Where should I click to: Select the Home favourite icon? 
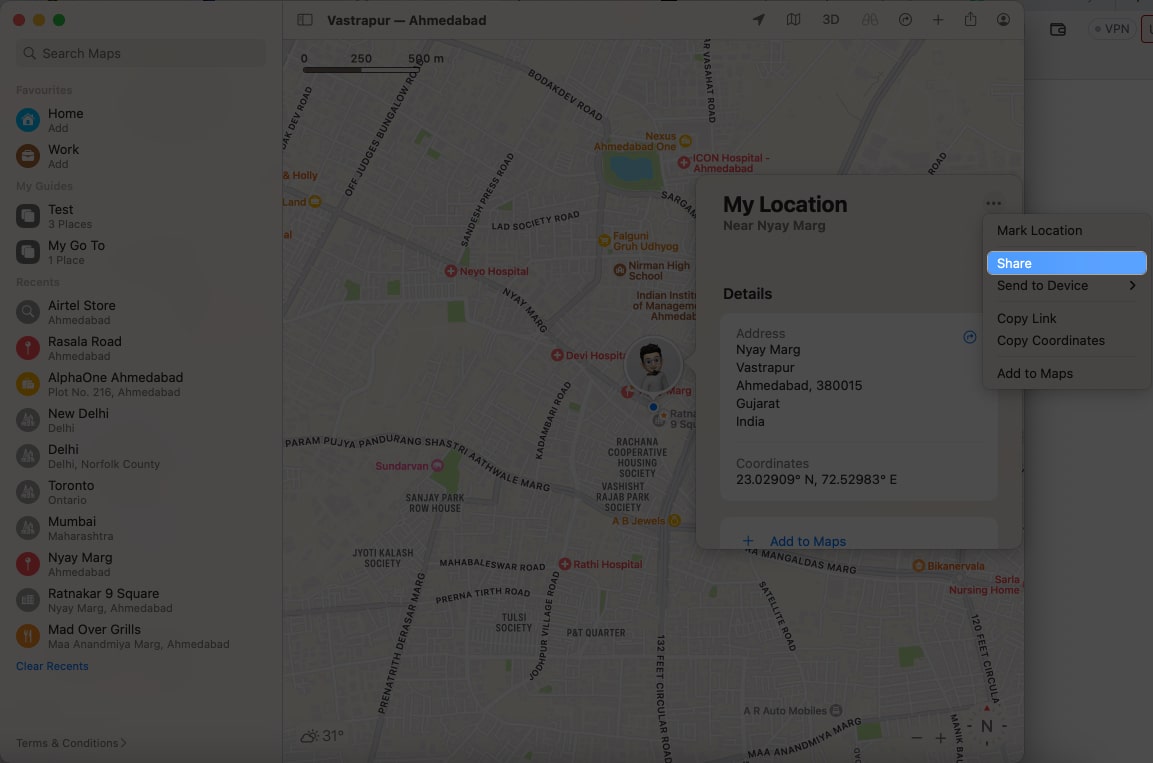[x=28, y=120]
